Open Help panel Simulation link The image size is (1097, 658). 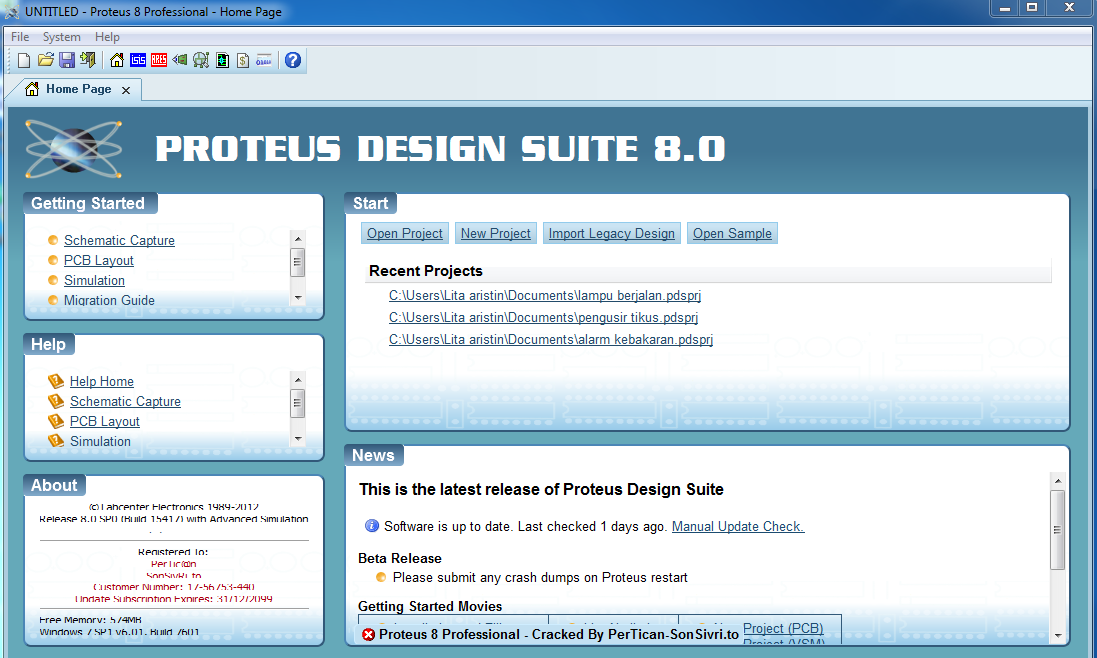[100, 441]
